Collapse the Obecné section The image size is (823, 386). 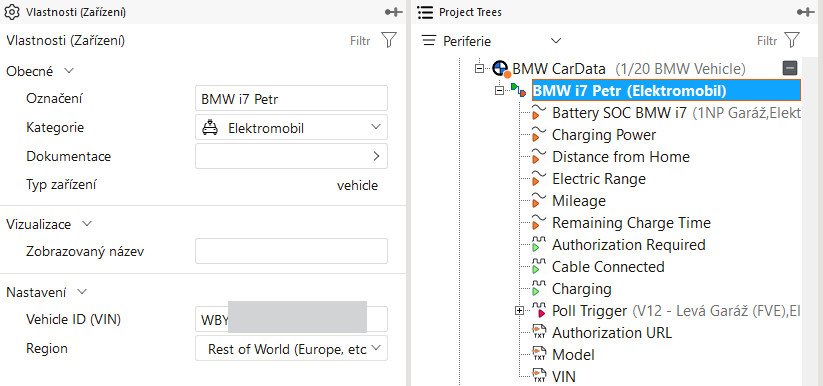coord(68,70)
